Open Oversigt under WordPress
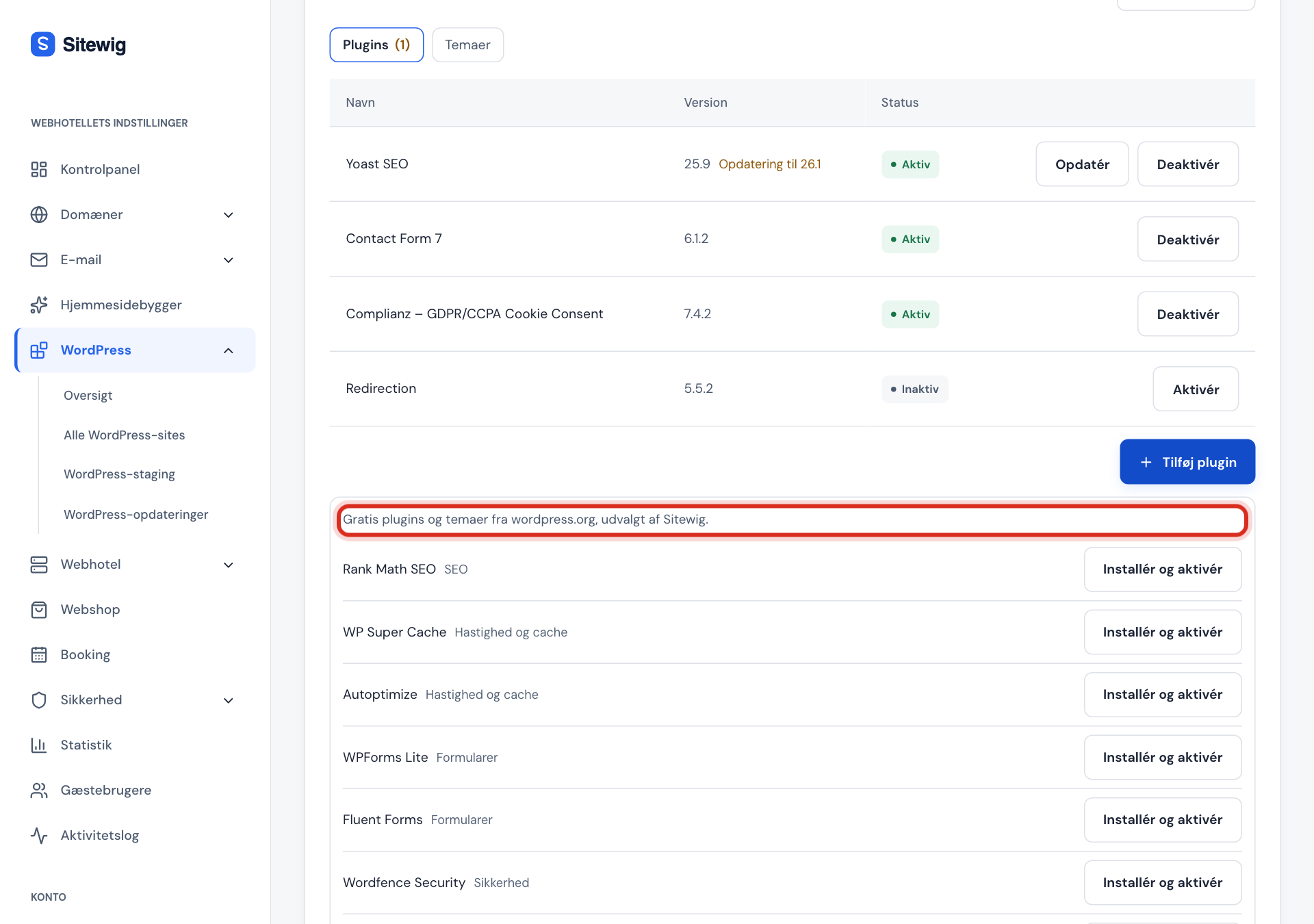This screenshot has height=924, width=1314. [88, 395]
